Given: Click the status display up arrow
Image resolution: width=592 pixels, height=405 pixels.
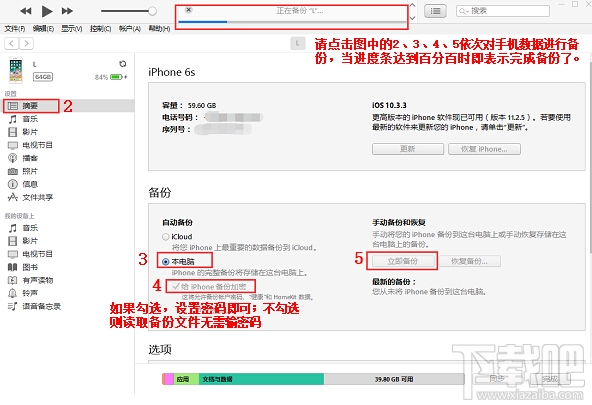Looking at the screenshot, I should [x=412, y=6].
